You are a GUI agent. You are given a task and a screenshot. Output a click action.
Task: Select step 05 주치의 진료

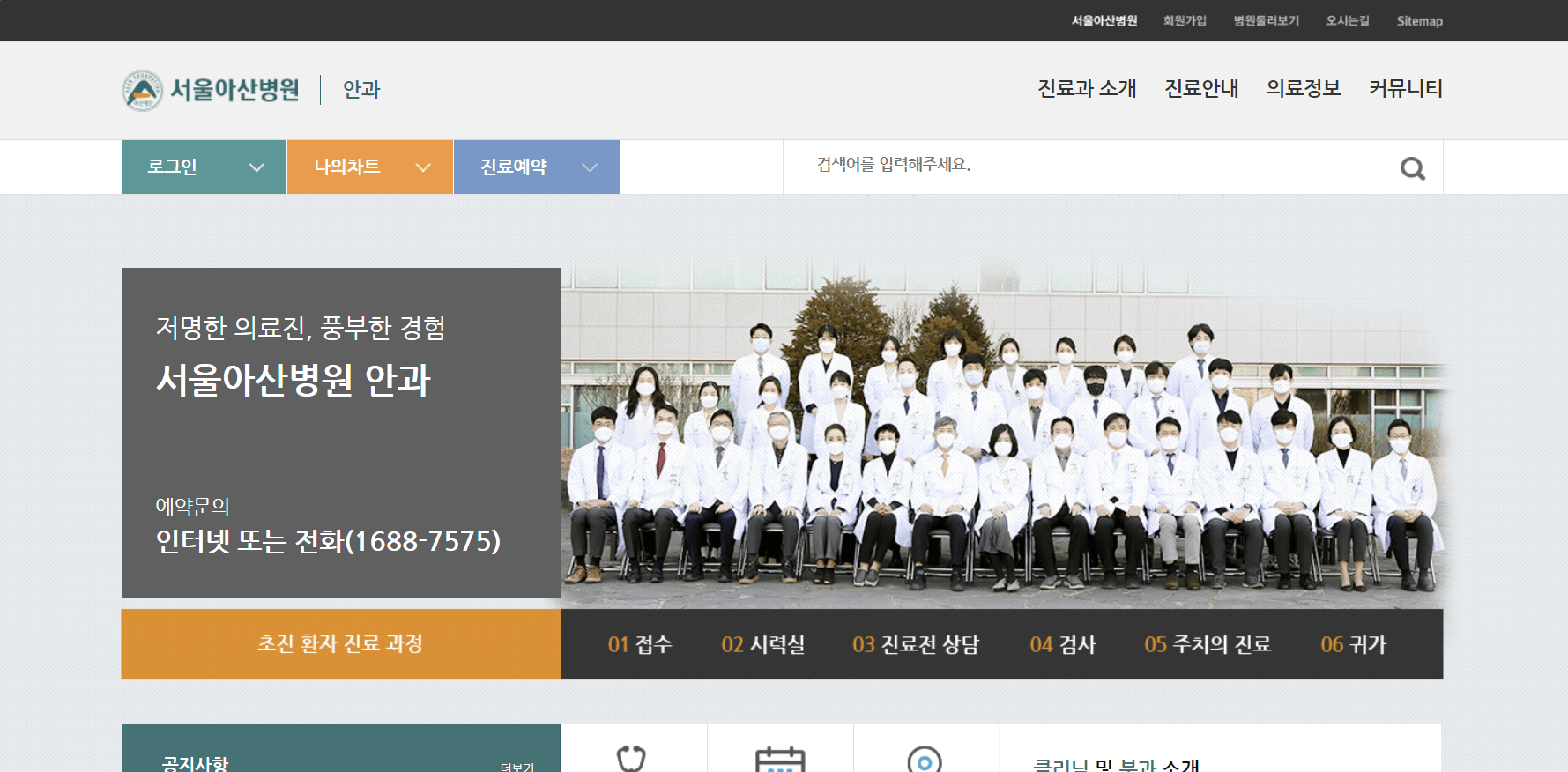point(1208,644)
